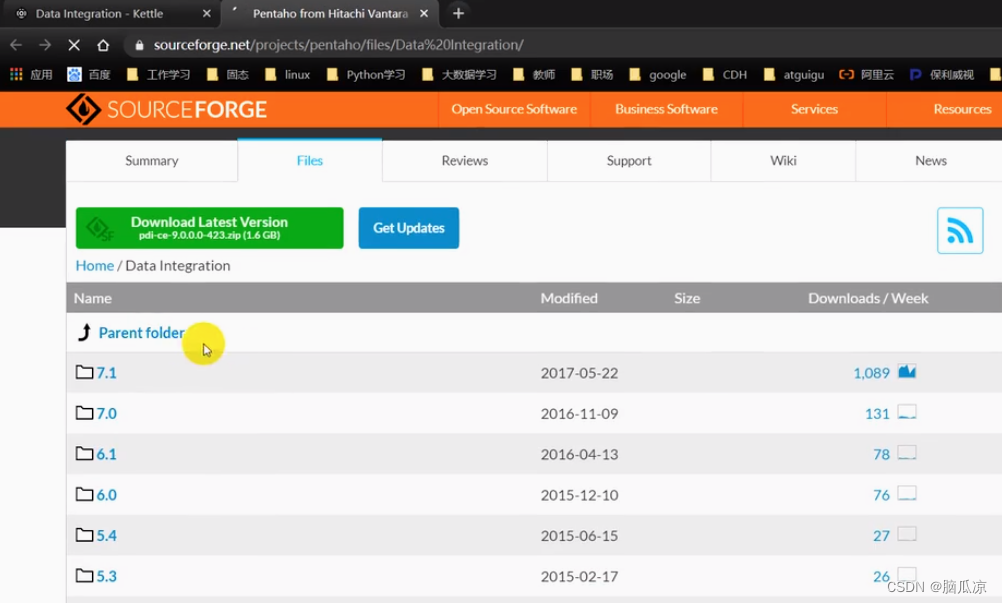Click the 27 downloads count
This screenshot has width=1002, height=603.
(x=882, y=536)
